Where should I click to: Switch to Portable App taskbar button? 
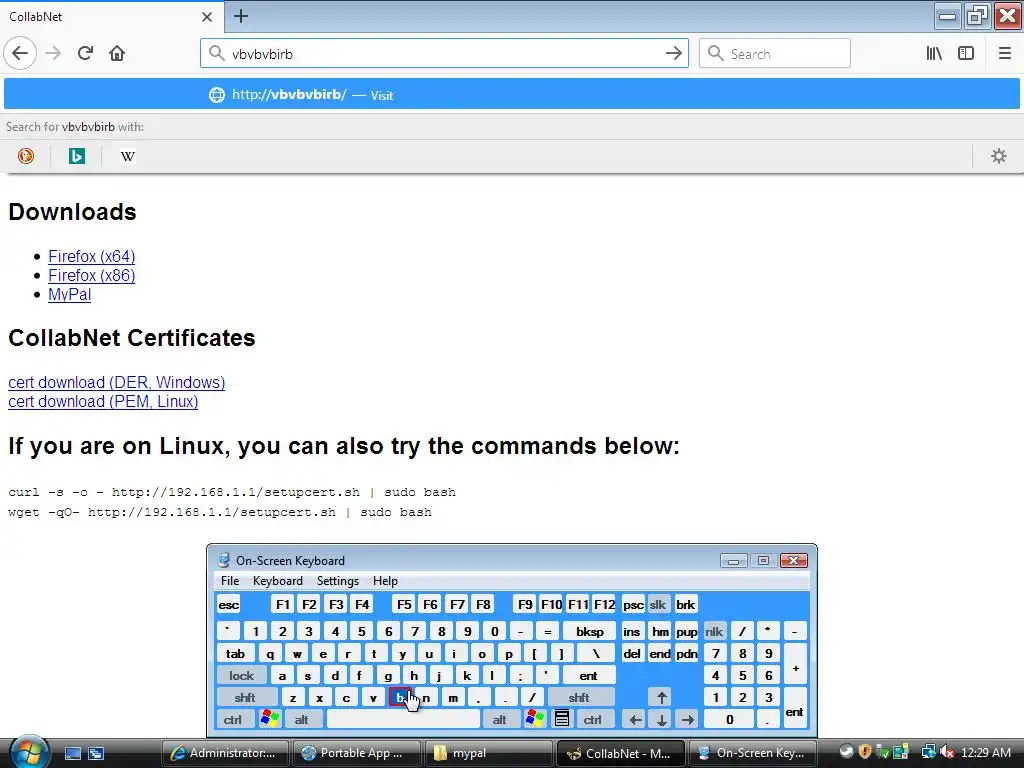click(x=357, y=753)
